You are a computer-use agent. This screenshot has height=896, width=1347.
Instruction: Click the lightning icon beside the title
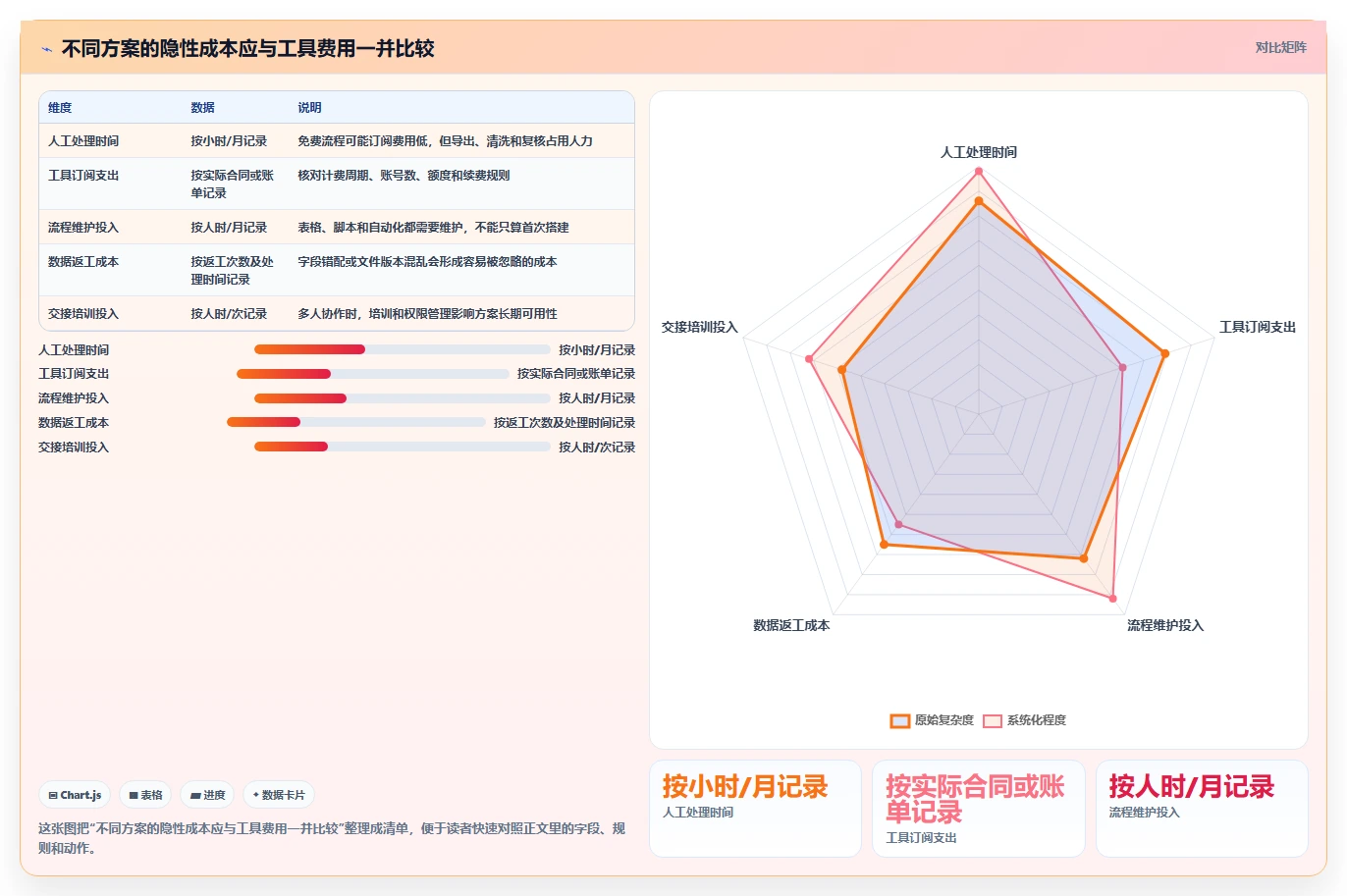coord(46,49)
